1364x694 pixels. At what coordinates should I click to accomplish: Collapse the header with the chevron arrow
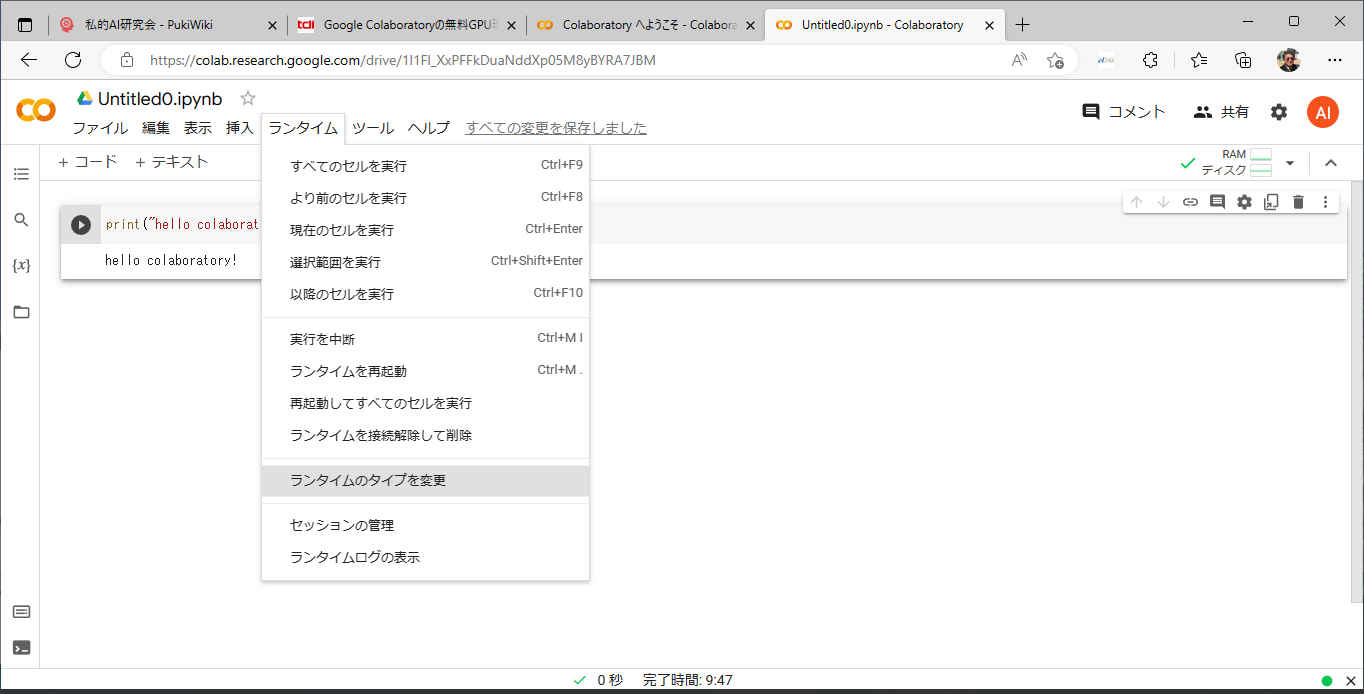tap(1330, 163)
